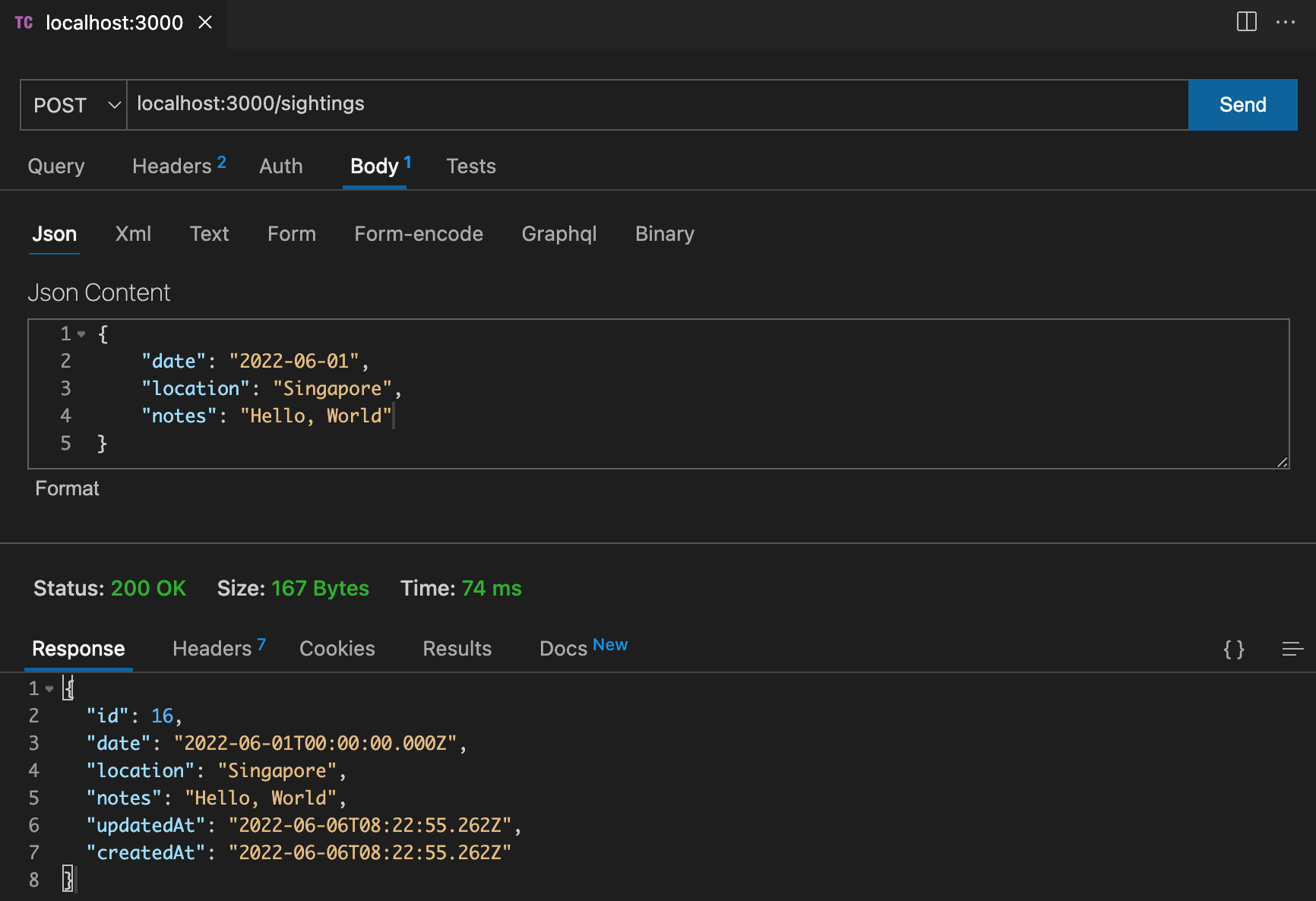
Task: Click the Thunder Client TC tab icon
Action: coord(24,23)
